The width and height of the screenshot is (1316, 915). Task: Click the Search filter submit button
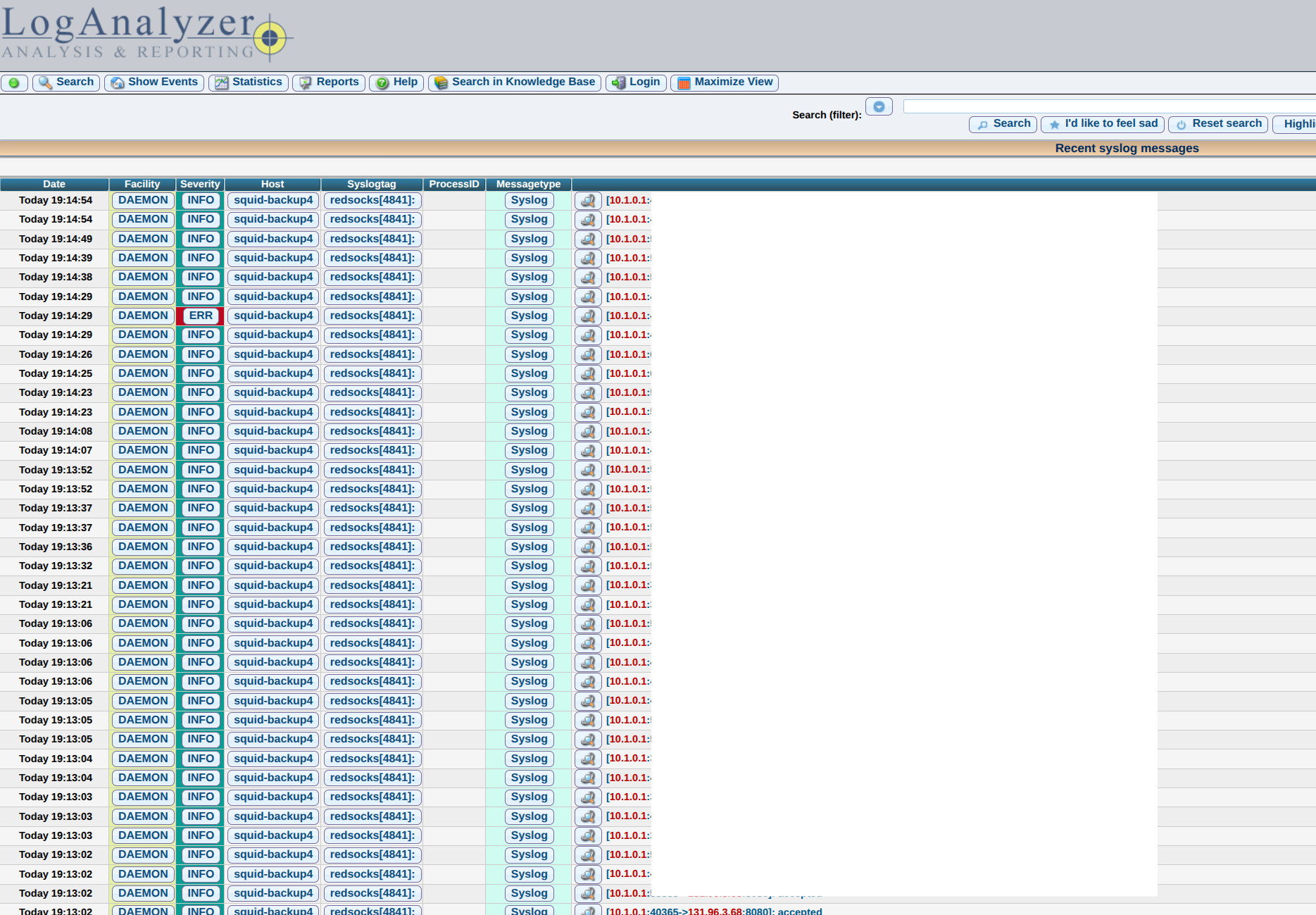click(x=1003, y=124)
